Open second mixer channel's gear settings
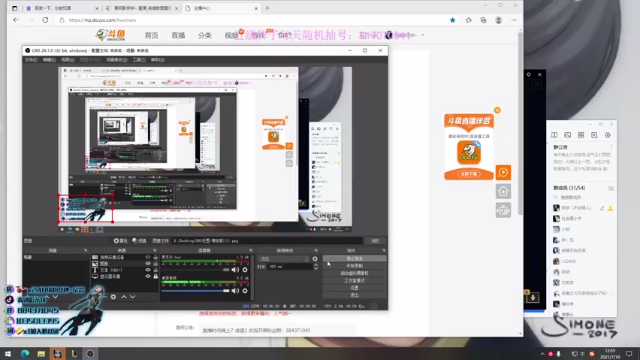 coord(245,291)
